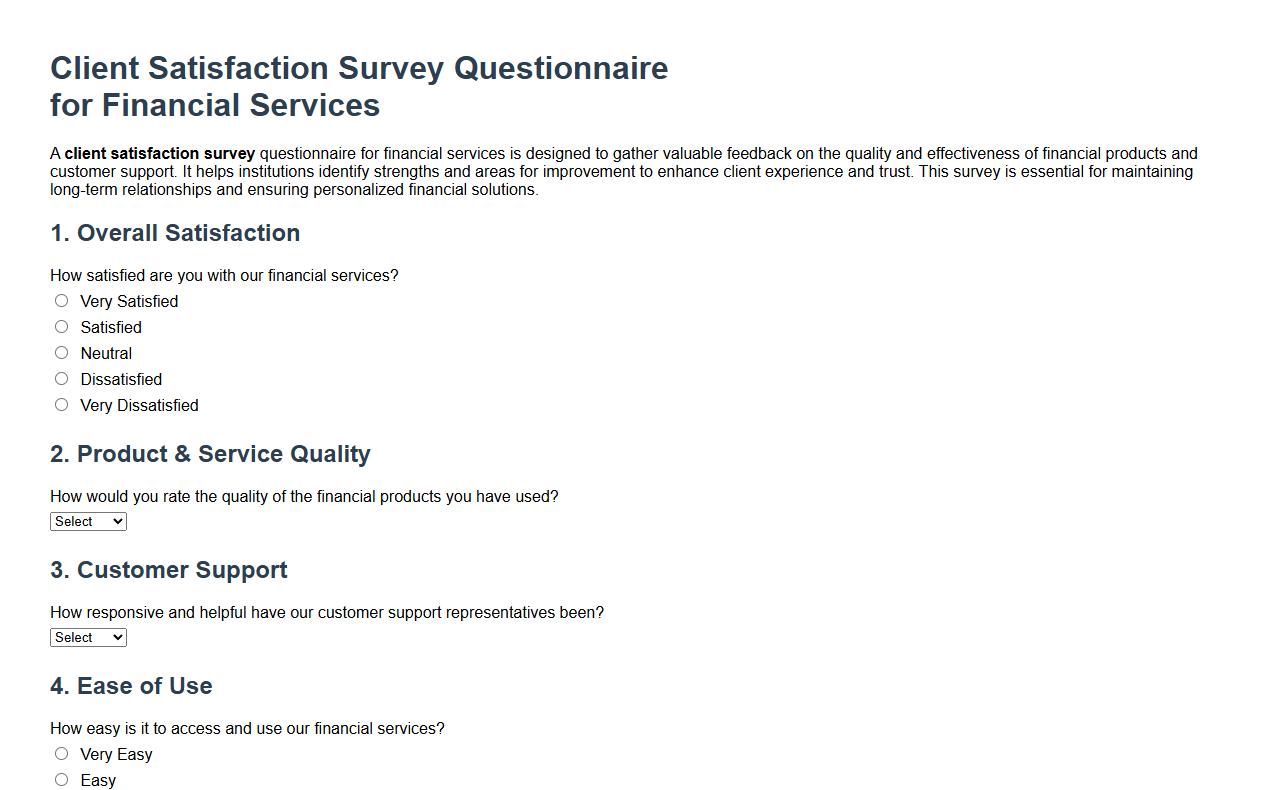Click the "2. Product & Service Quality" heading
The image size is (1263, 790).
pyautogui.click(x=210, y=454)
